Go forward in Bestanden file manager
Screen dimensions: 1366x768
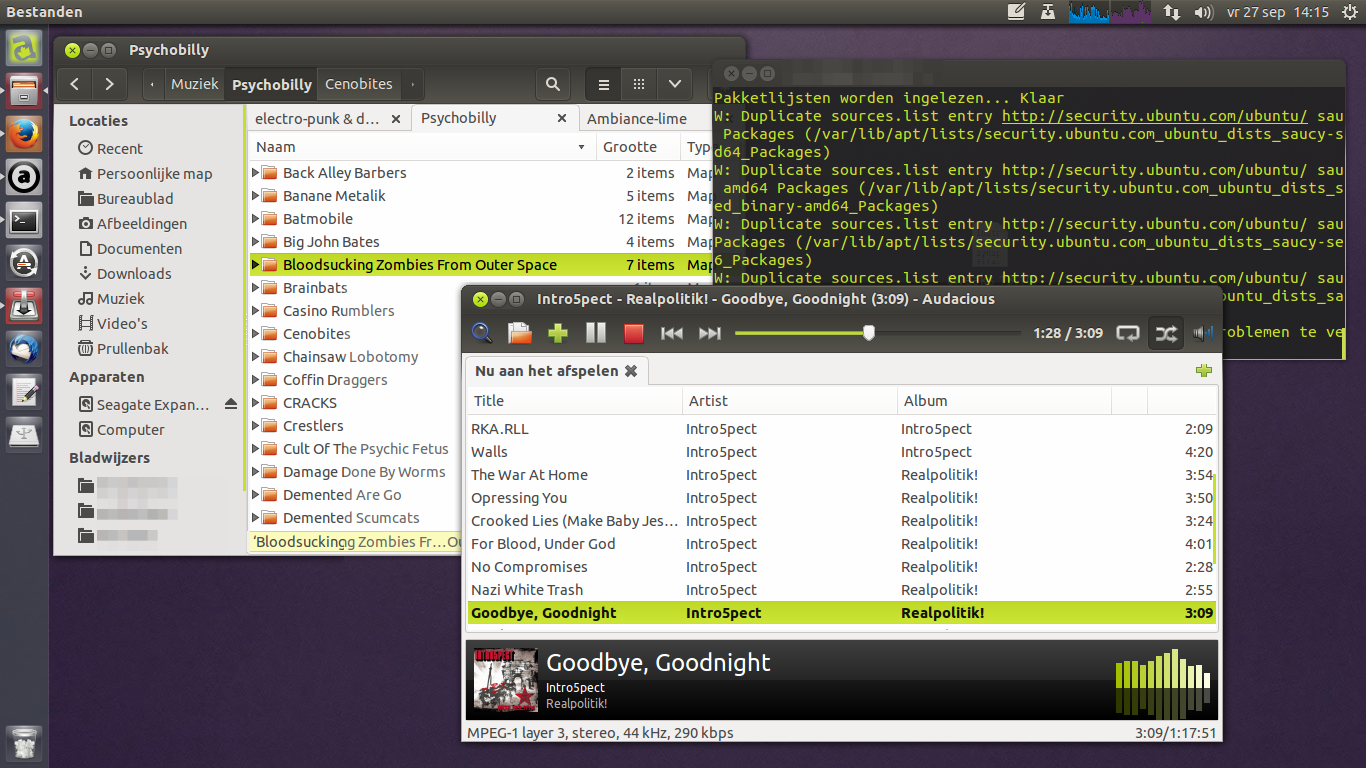[x=110, y=85]
